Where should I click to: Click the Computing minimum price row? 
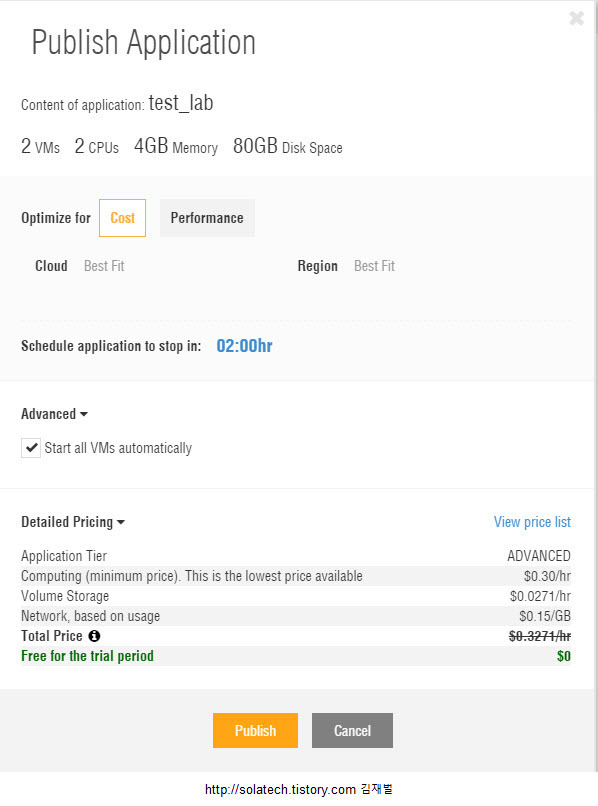point(296,576)
